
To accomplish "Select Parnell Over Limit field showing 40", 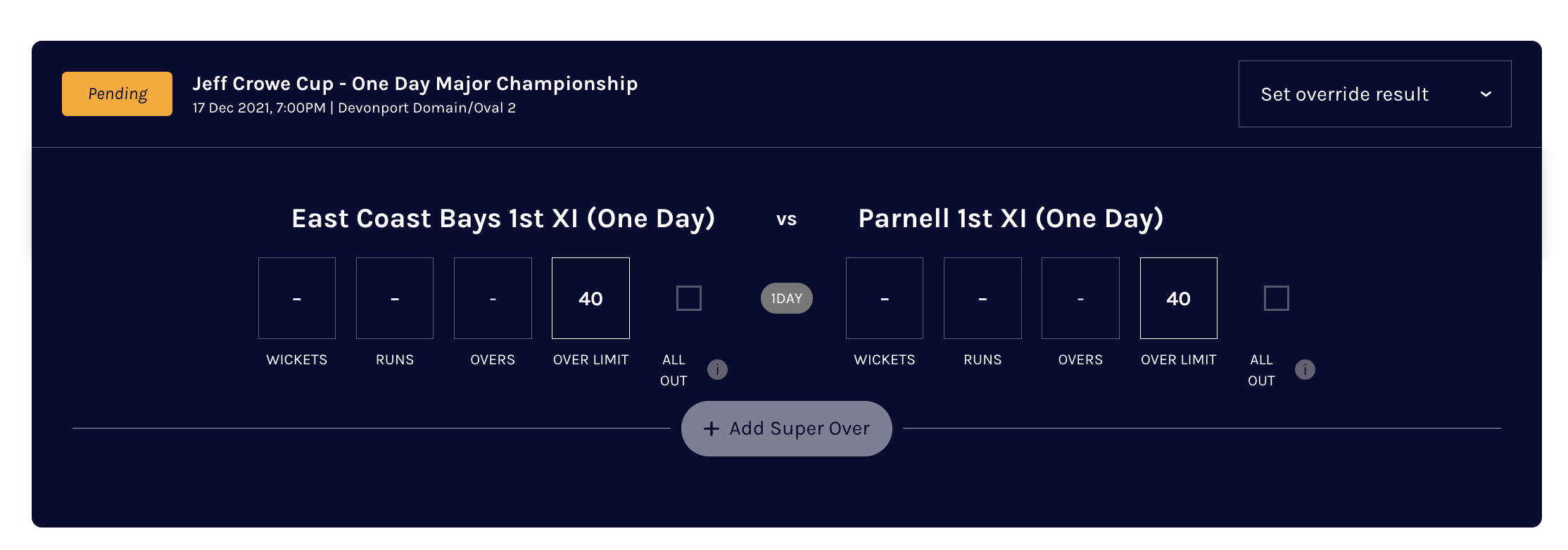I will pos(1178,298).
